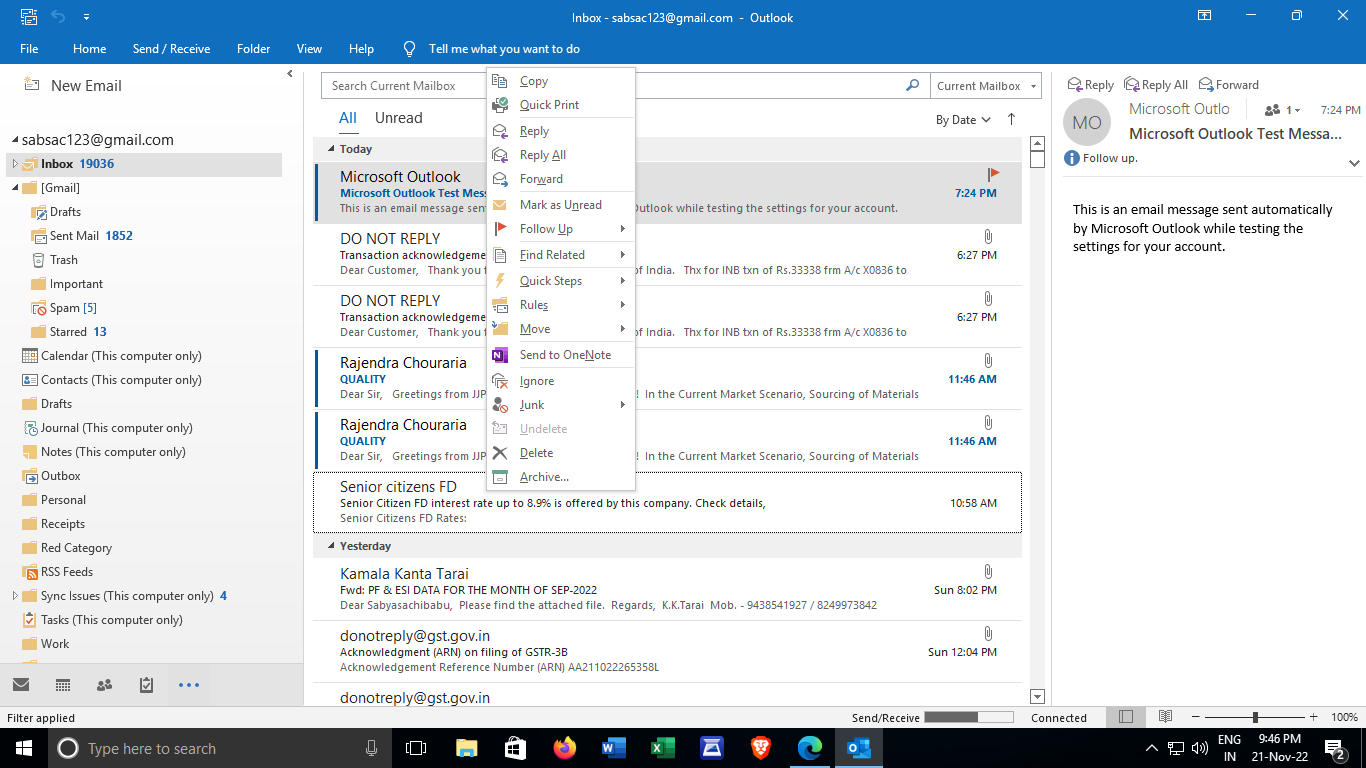Screen dimensions: 1366x768
Task: Click Reply All button in reading pane
Action: [1156, 85]
